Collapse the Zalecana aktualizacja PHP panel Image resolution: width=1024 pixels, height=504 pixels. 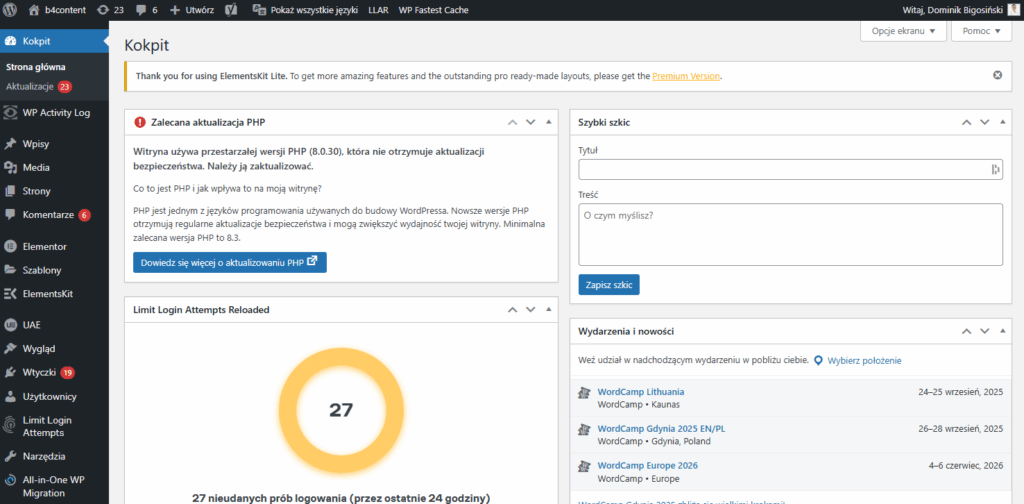548,122
